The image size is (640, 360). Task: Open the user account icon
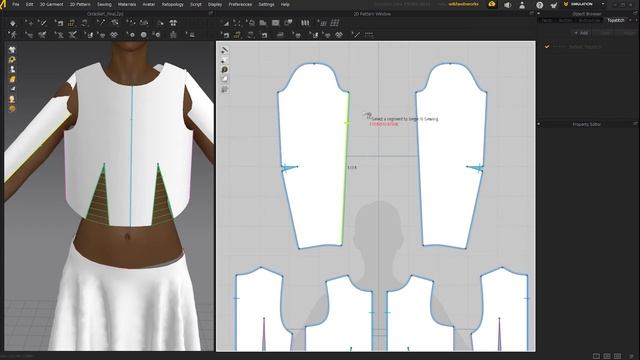point(522,5)
